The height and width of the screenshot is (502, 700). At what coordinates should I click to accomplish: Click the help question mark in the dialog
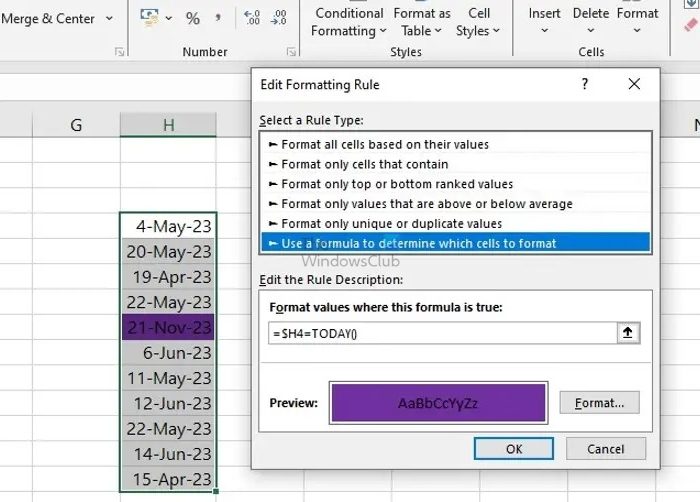(585, 85)
